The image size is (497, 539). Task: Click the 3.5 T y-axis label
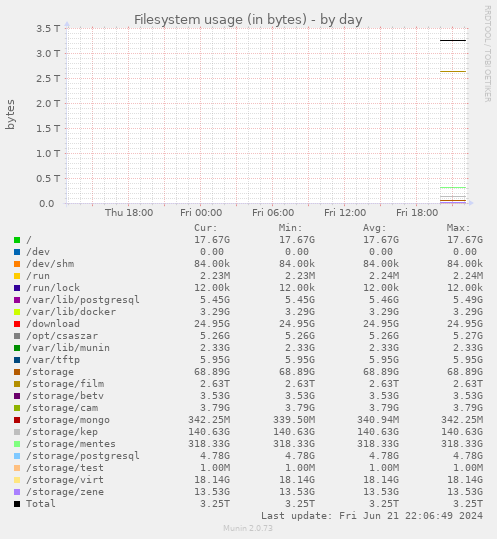tap(48, 29)
